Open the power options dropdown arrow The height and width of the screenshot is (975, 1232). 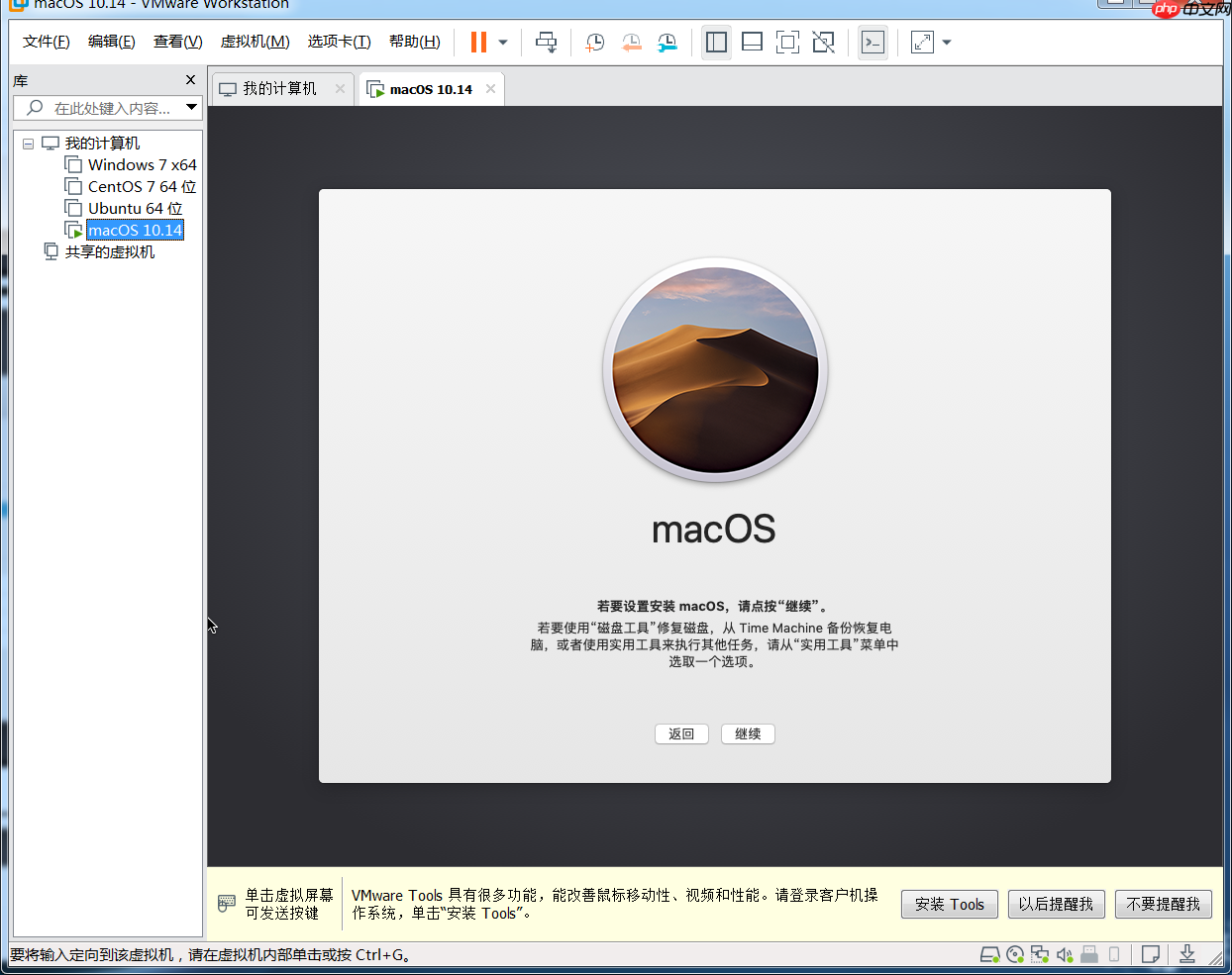pos(503,42)
